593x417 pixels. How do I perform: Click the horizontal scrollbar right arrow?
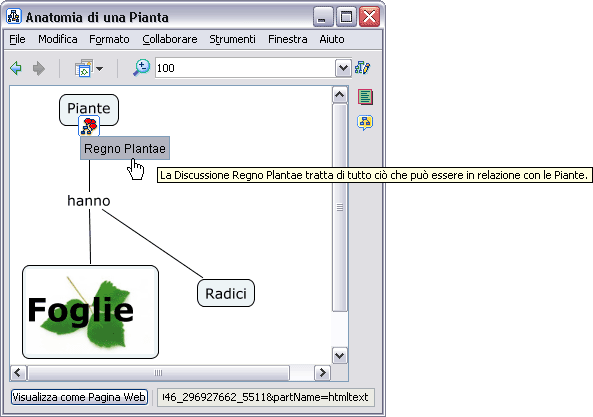coord(322,373)
